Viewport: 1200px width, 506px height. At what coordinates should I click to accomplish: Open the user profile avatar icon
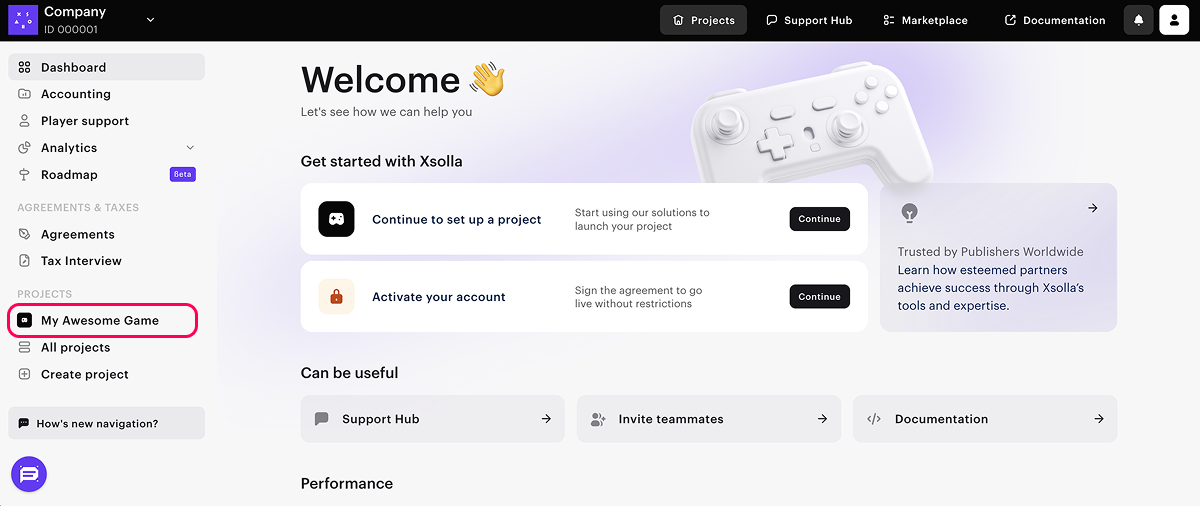click(x=1174, y=20)
